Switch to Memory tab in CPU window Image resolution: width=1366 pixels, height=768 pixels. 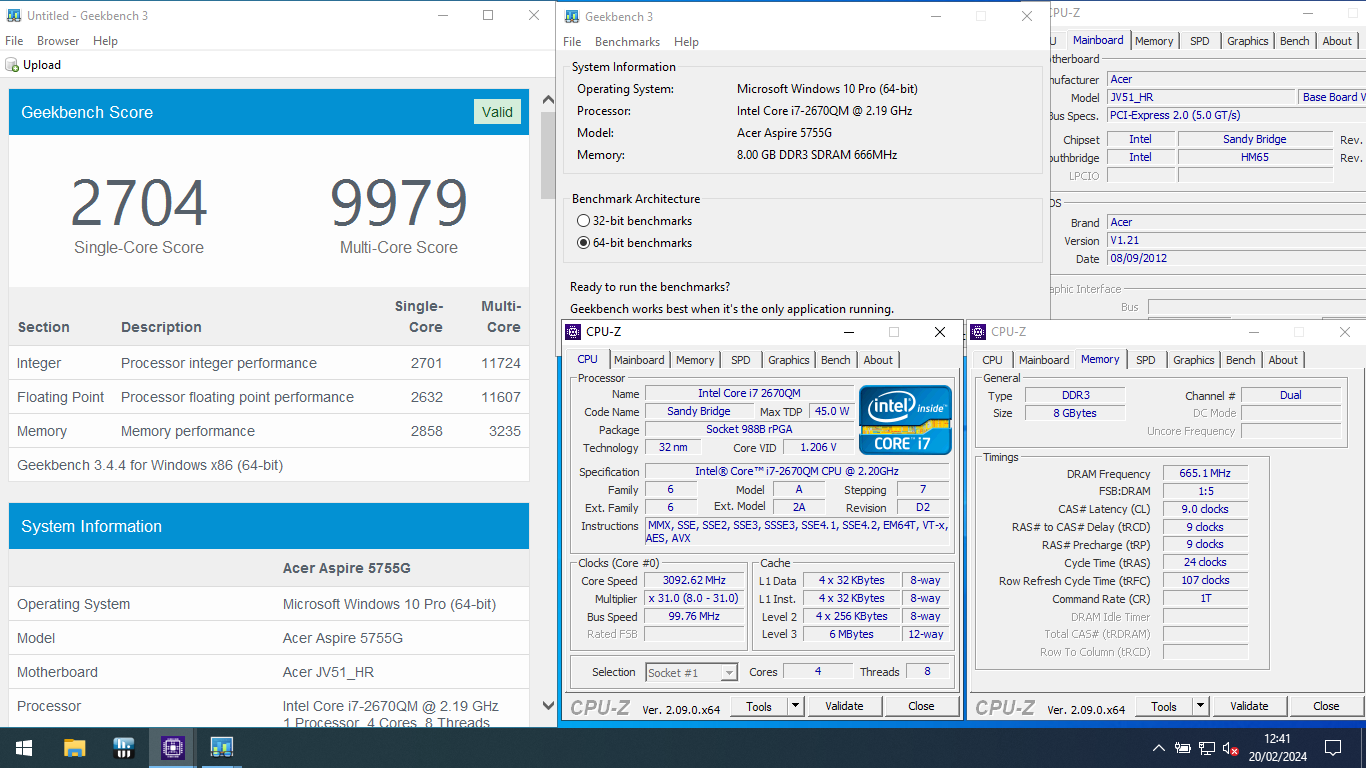pyautogui.click(x=695, y=360)
